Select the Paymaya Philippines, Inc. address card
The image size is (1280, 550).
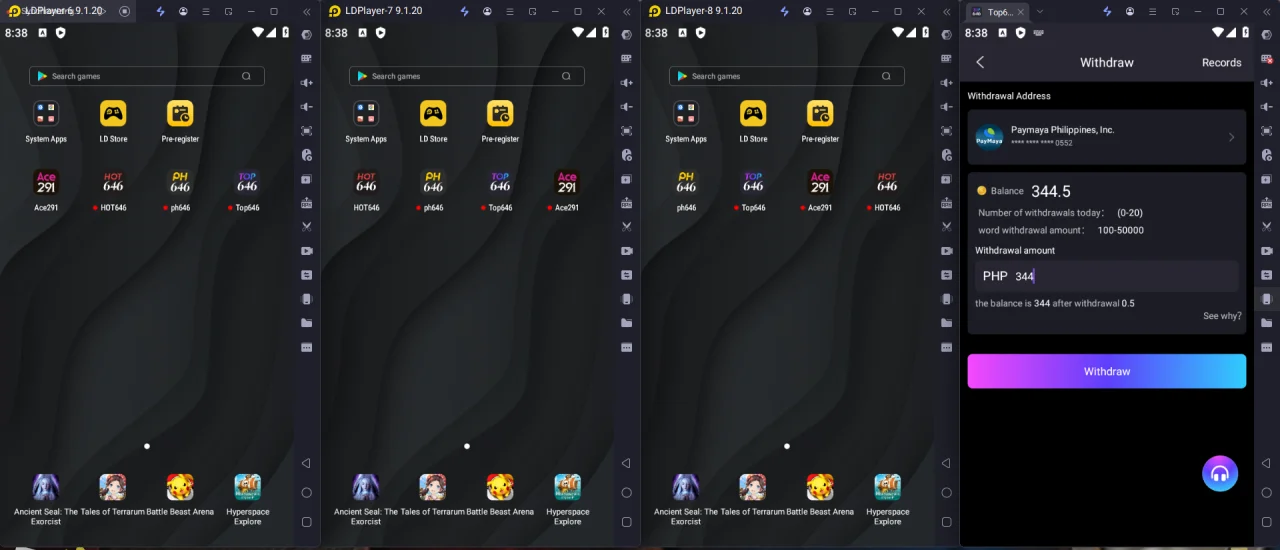click(x=1106, y=137)
